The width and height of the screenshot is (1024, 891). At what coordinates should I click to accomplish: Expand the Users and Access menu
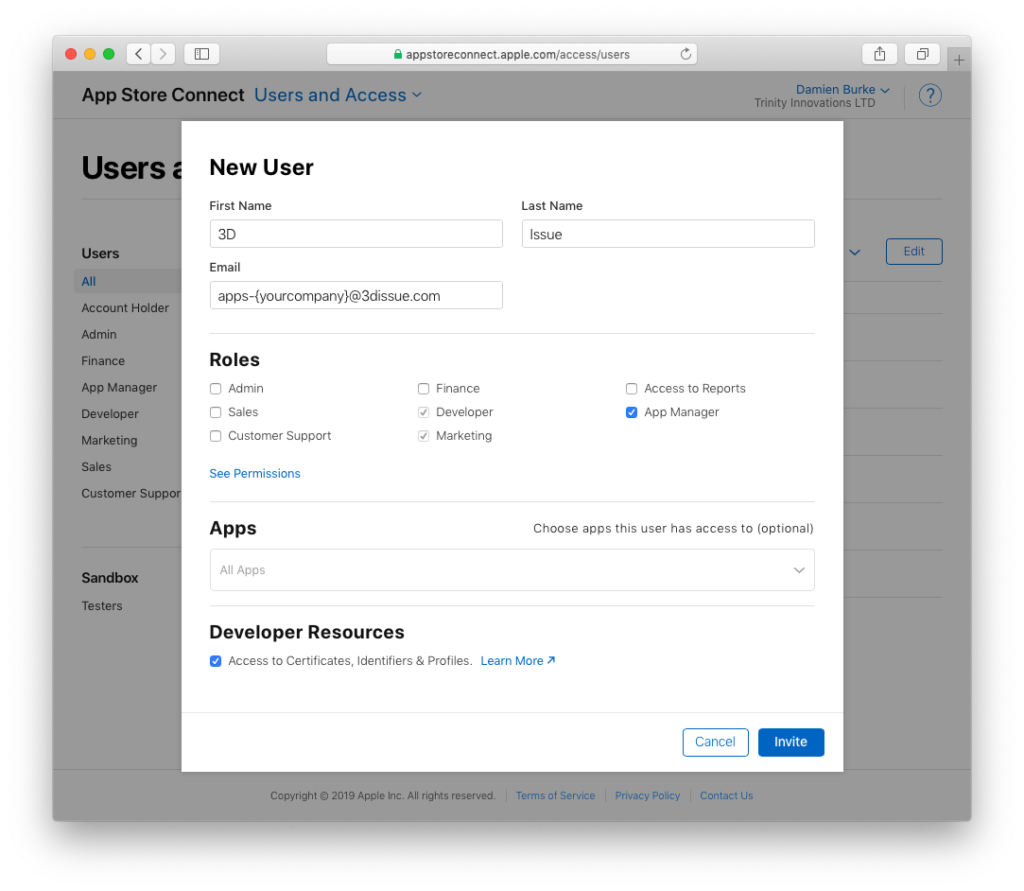[338, 95]
